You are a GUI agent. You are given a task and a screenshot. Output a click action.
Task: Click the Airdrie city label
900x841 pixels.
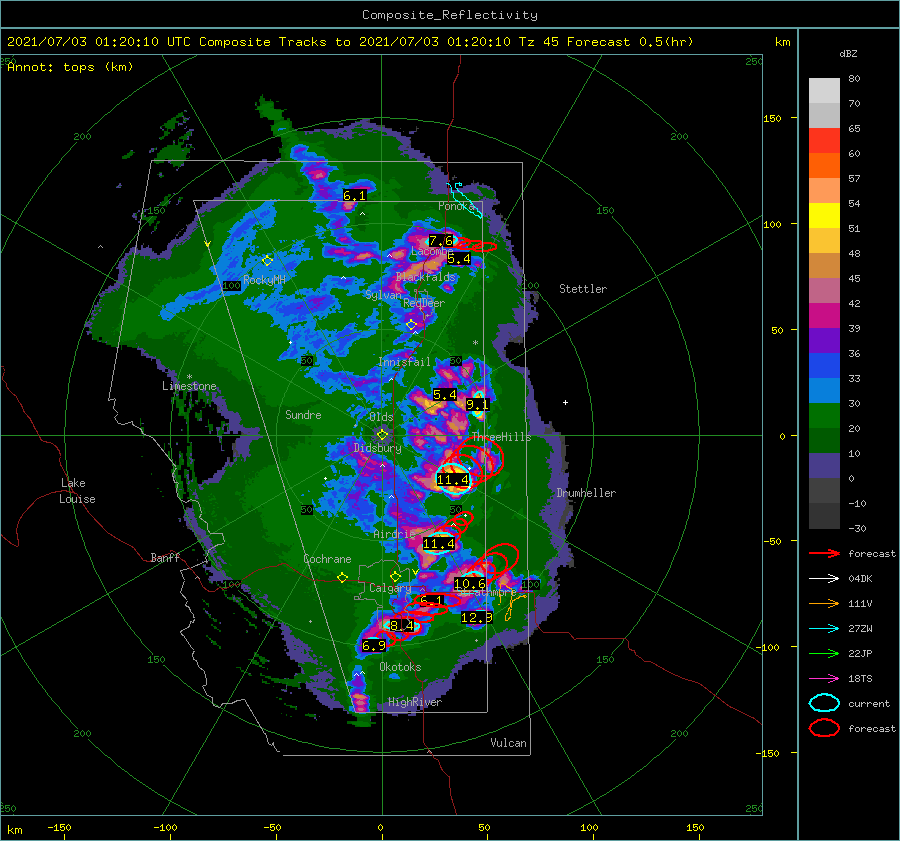394,534
